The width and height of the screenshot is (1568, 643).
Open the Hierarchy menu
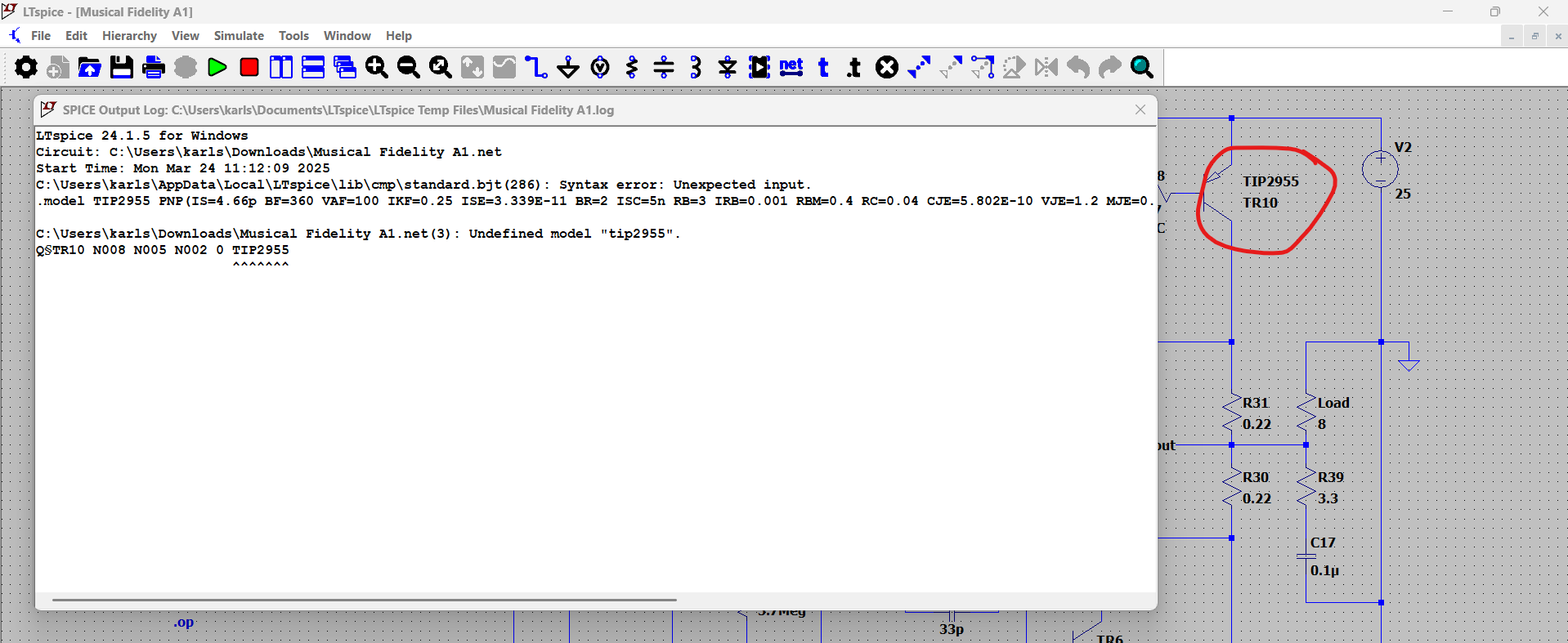[129, 36]
